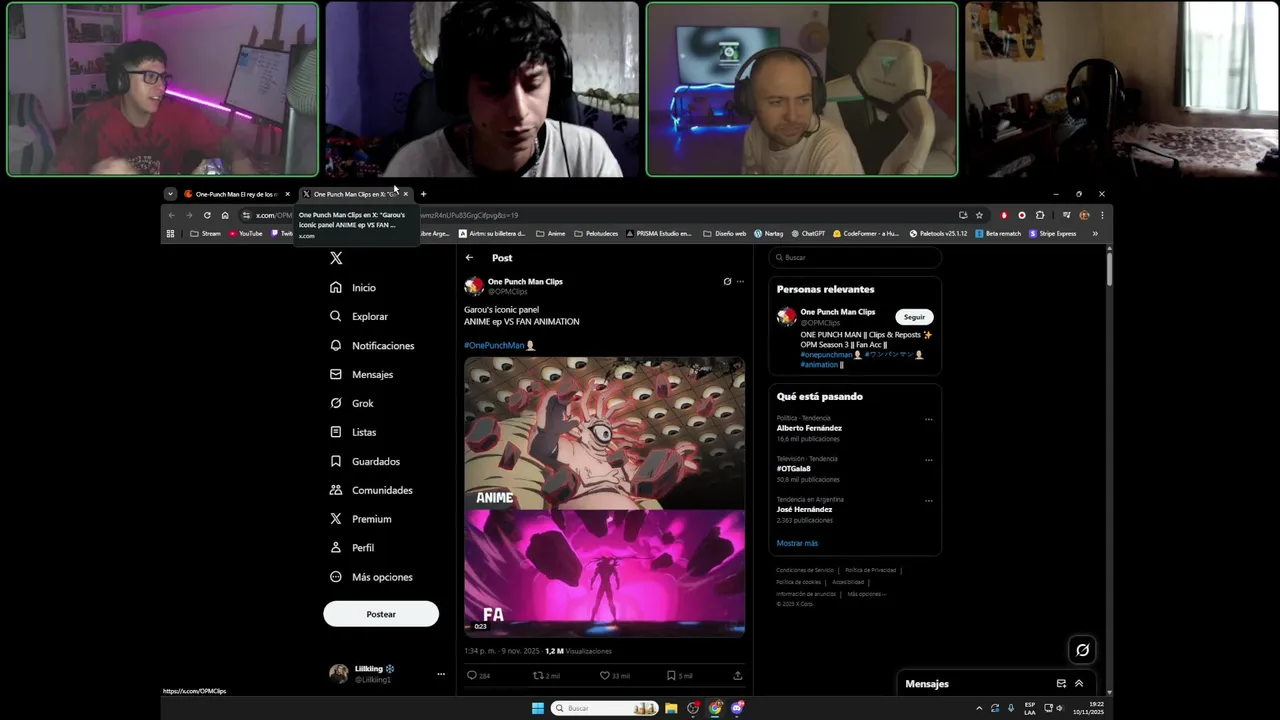1280x720 pixels.
Task: Open the Anime bookmarks folder
Action: [x=551, y=233]
